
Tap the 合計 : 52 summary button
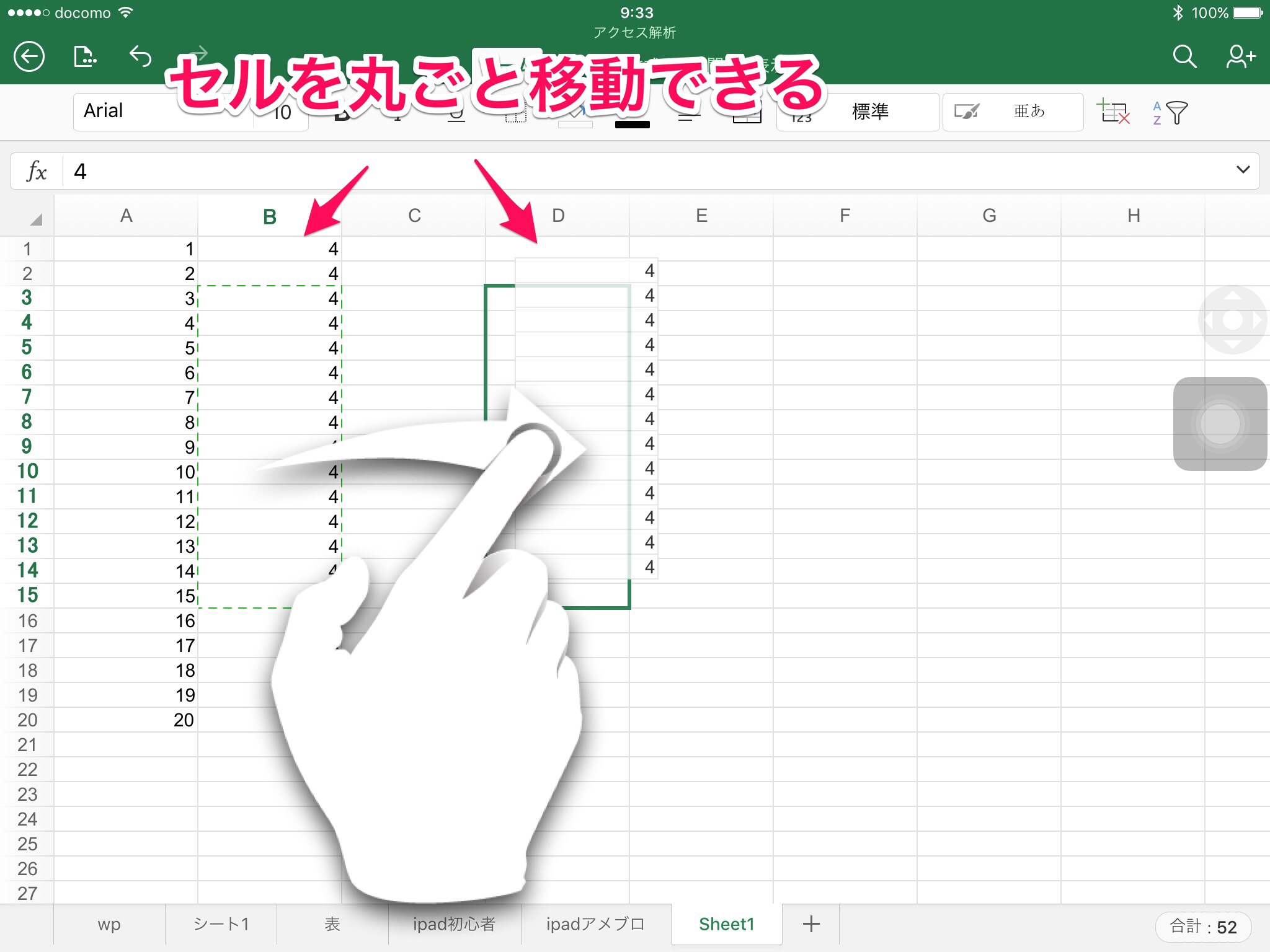[x=1202, y=927]
